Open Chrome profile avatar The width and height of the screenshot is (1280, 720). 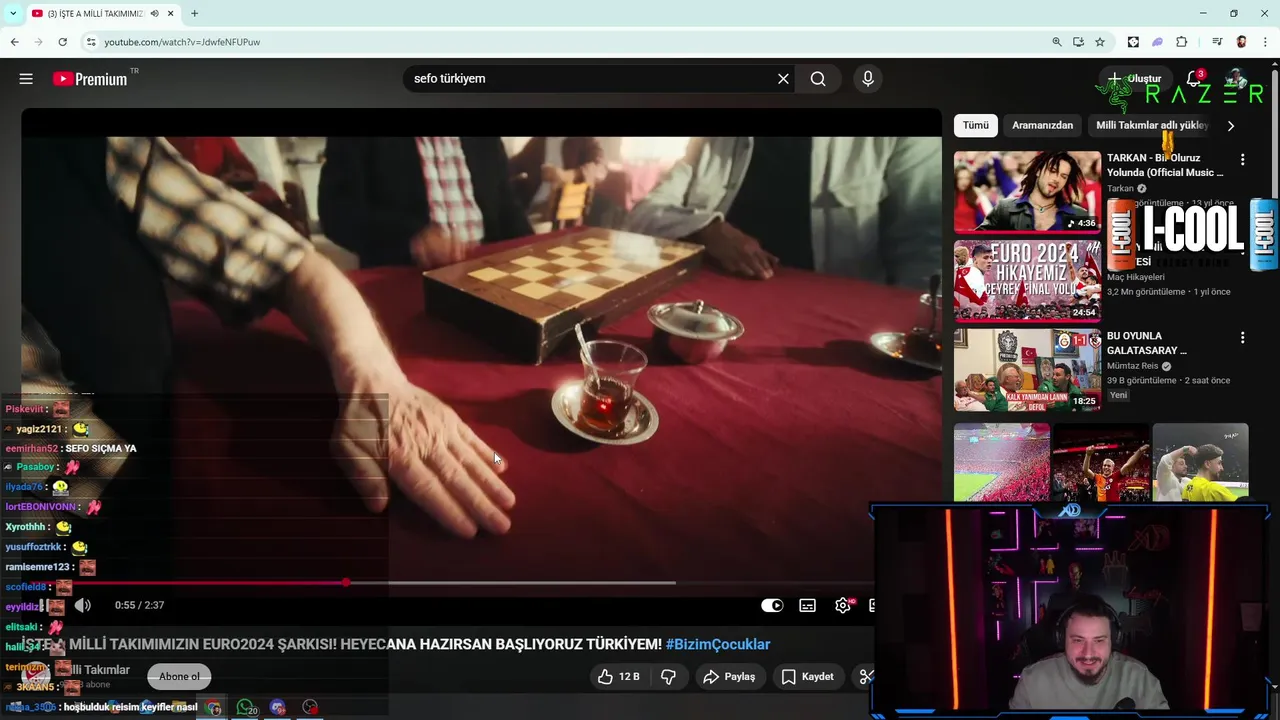click(1241, 42)
